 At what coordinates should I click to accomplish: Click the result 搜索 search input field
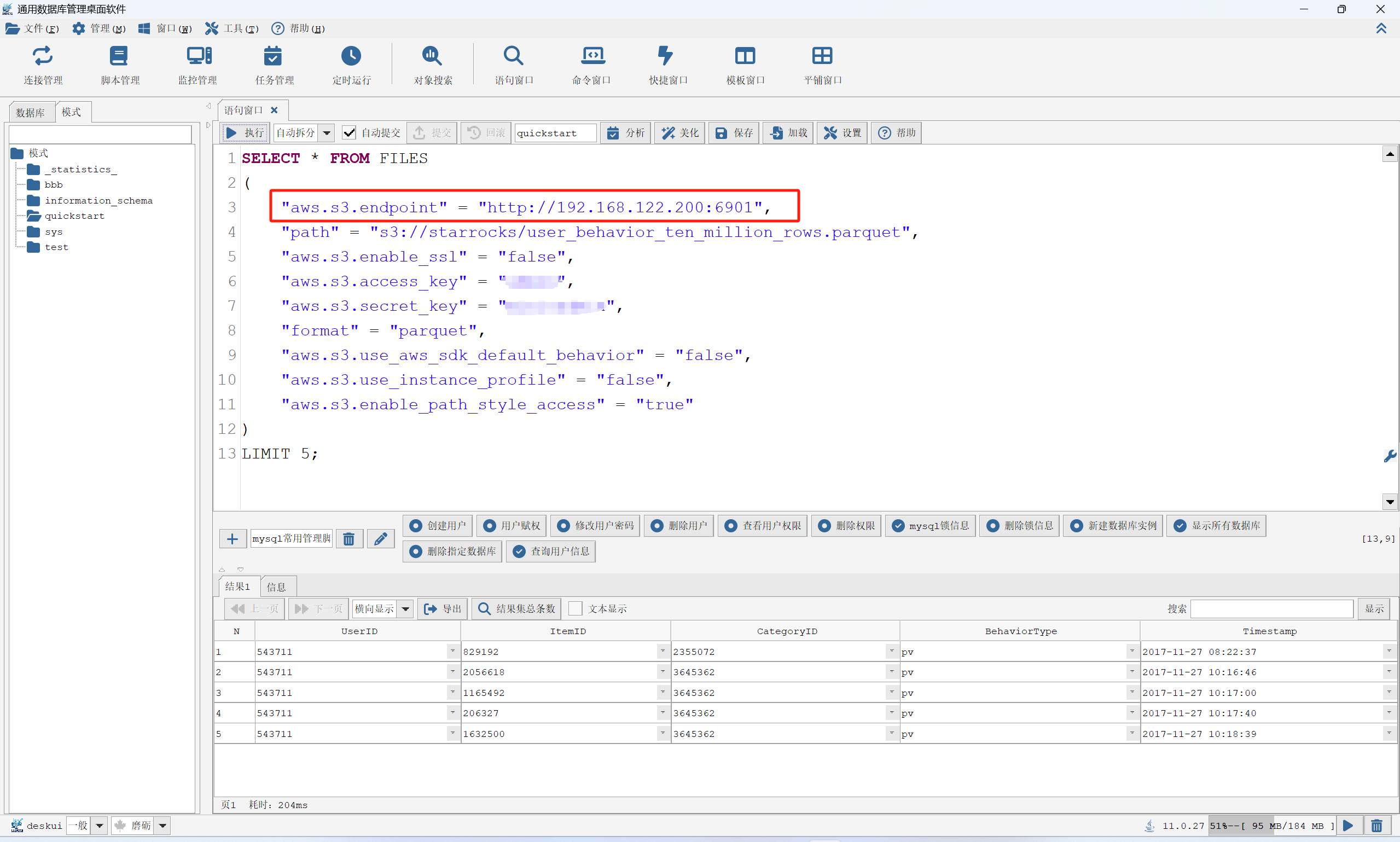1271,608
